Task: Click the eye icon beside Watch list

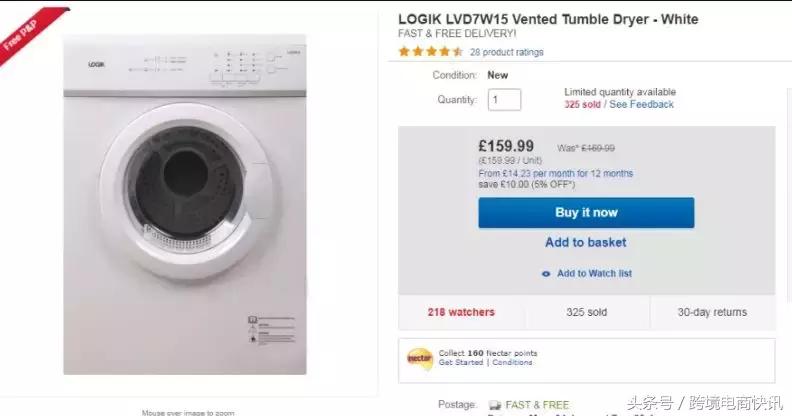Action: click(x=545, y=274)
